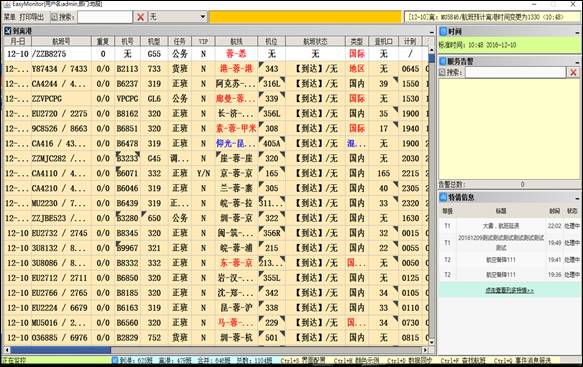Image resolution: width=583 pixels, height=367 pixels.
Task: Select the flight row CA4110
Action: [216, 173]
